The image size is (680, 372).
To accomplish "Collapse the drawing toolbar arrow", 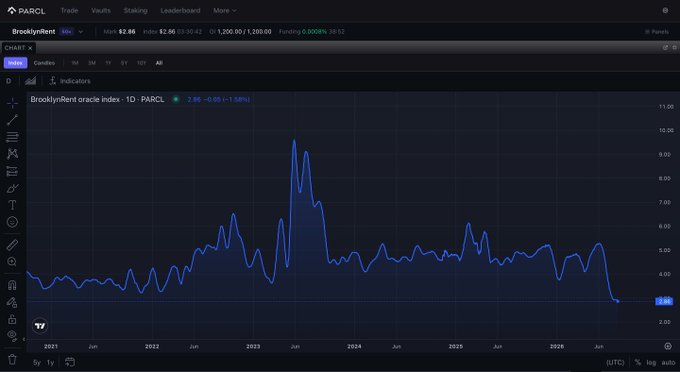I will click(x=24, y=339).
